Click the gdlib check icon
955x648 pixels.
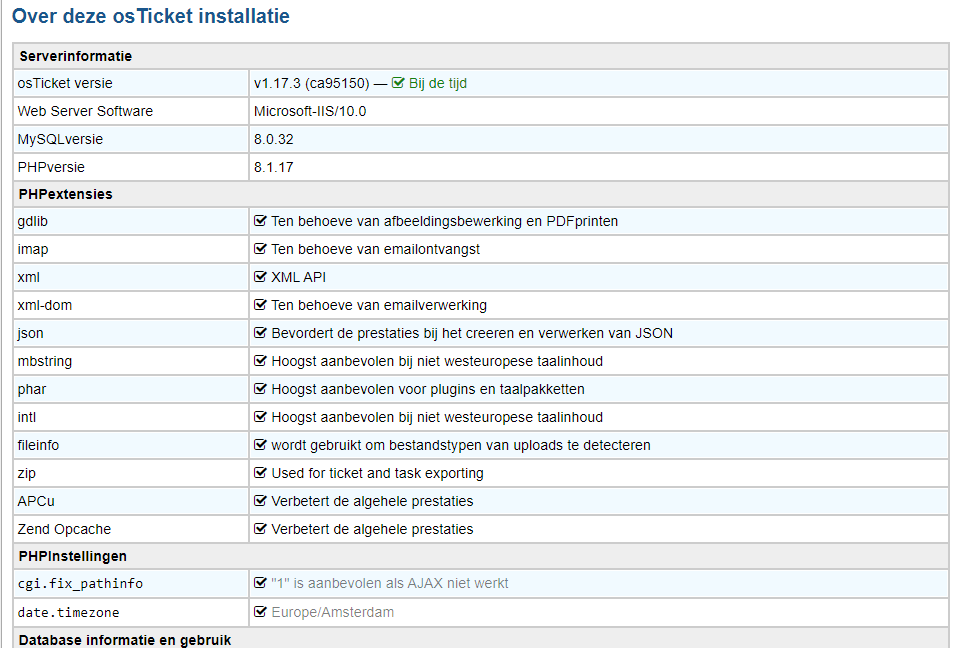click(260, 221)
